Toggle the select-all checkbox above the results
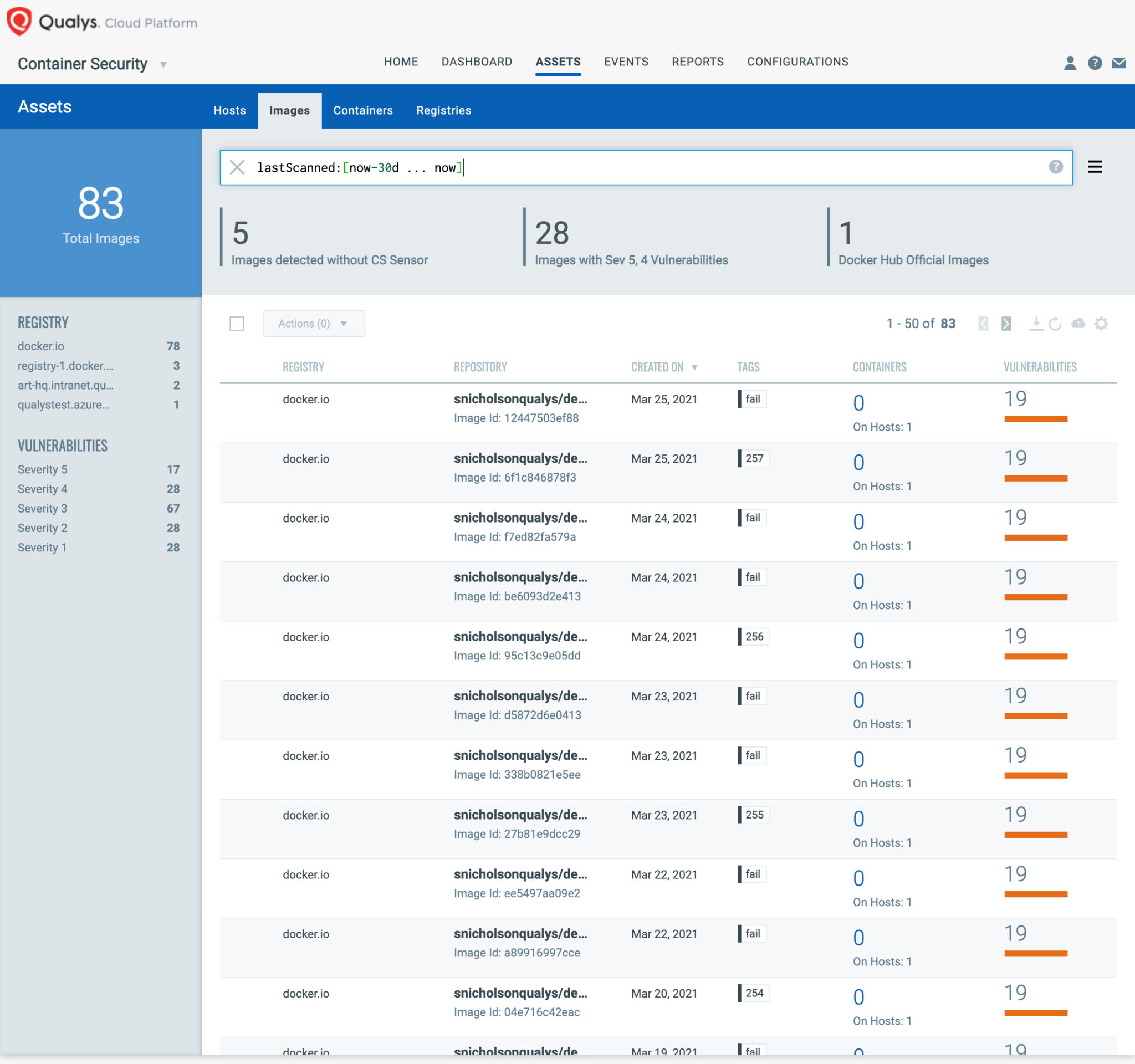Image resolution: width=1135 pixels, height=1064 pixels. click(236, 324)
